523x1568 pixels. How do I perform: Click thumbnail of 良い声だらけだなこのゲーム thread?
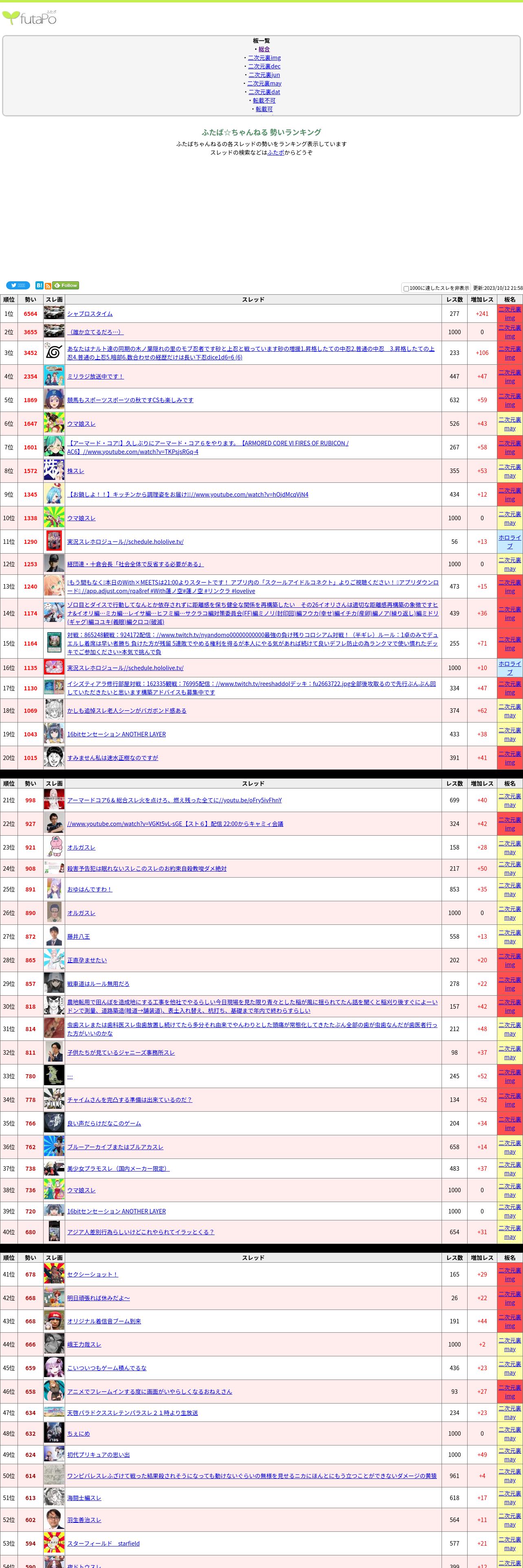[54, 1123]
